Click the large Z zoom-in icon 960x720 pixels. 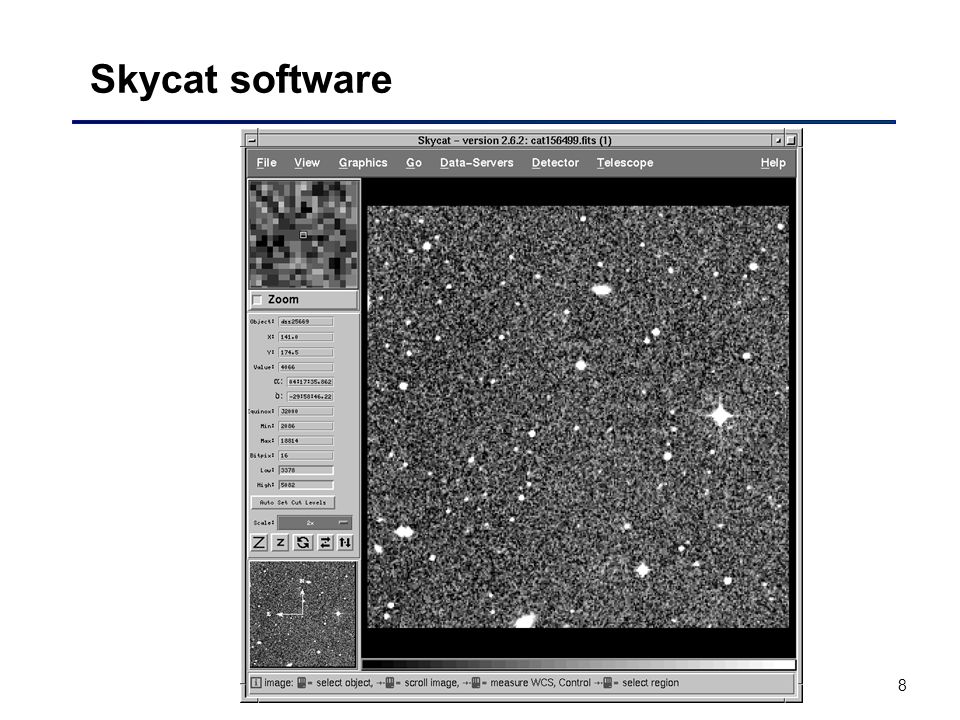point(259,542)
